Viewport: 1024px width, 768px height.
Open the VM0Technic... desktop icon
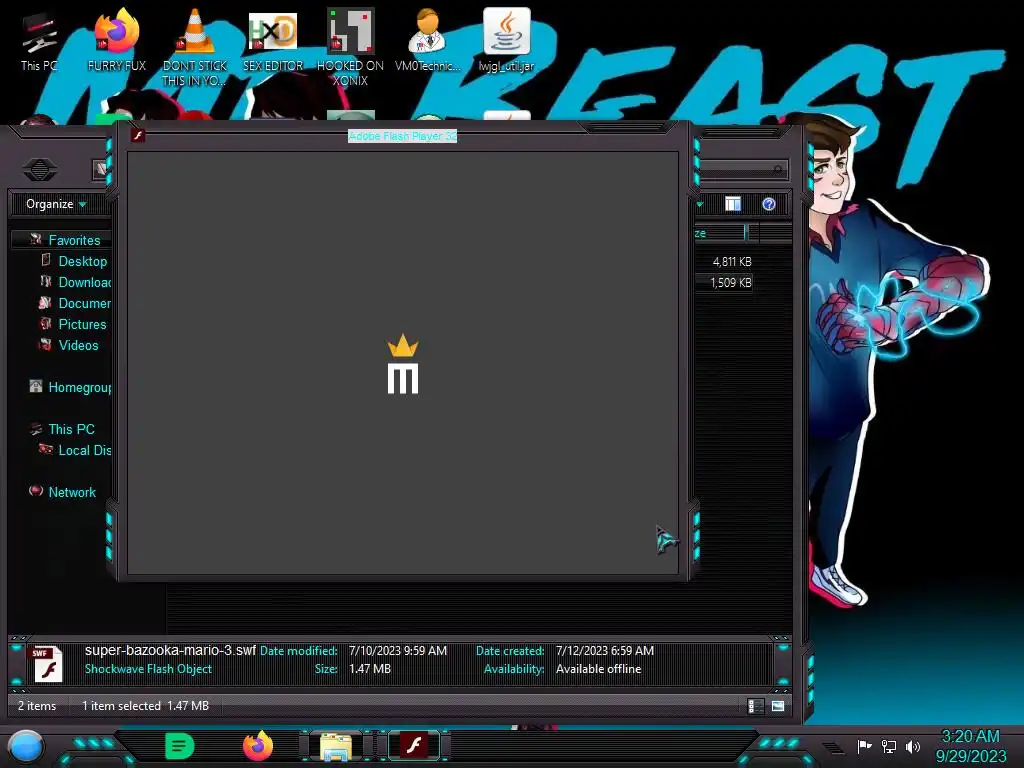coord(428,40)
